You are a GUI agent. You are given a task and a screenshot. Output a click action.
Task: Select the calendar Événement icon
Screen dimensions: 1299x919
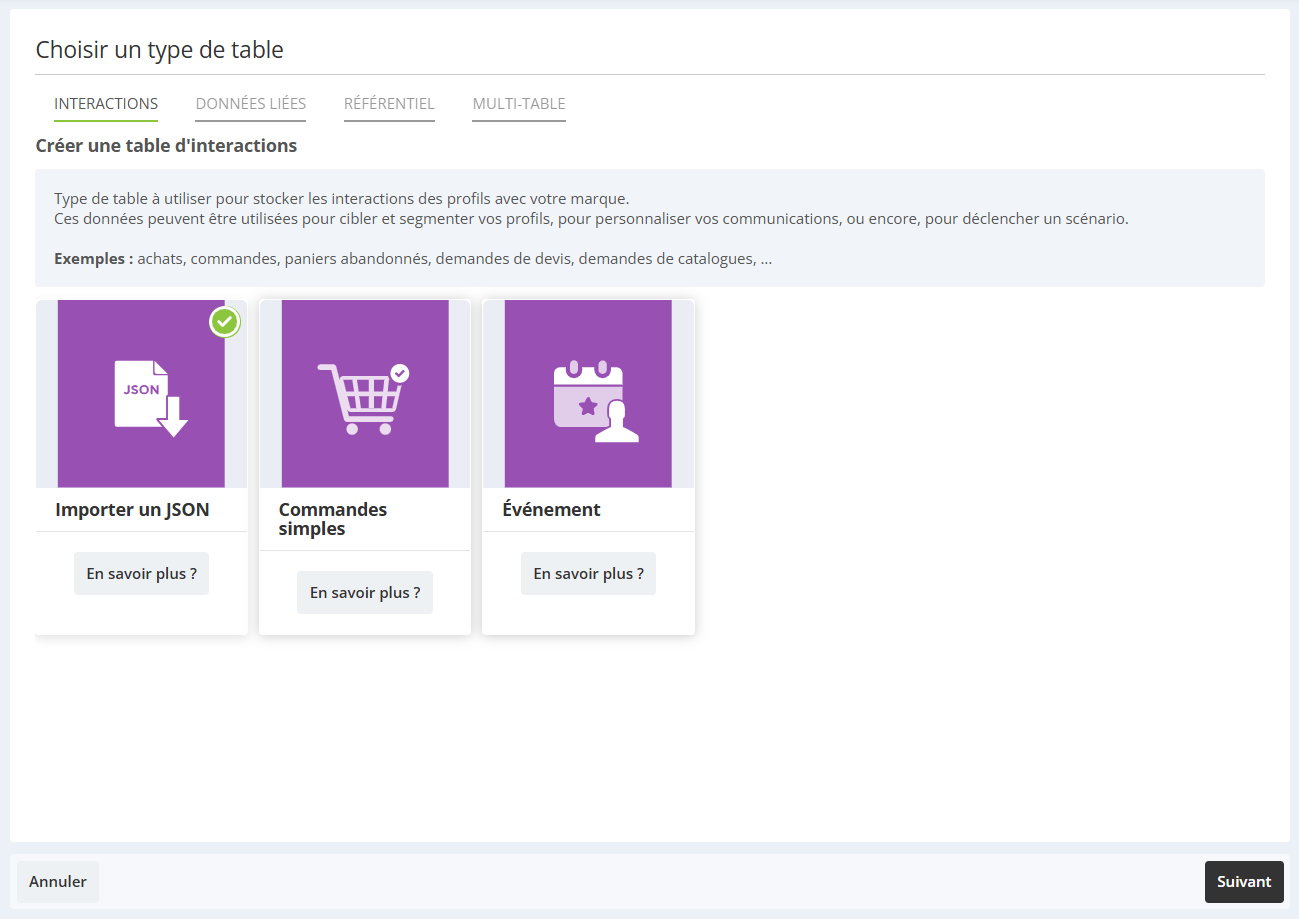pos(596,401)
